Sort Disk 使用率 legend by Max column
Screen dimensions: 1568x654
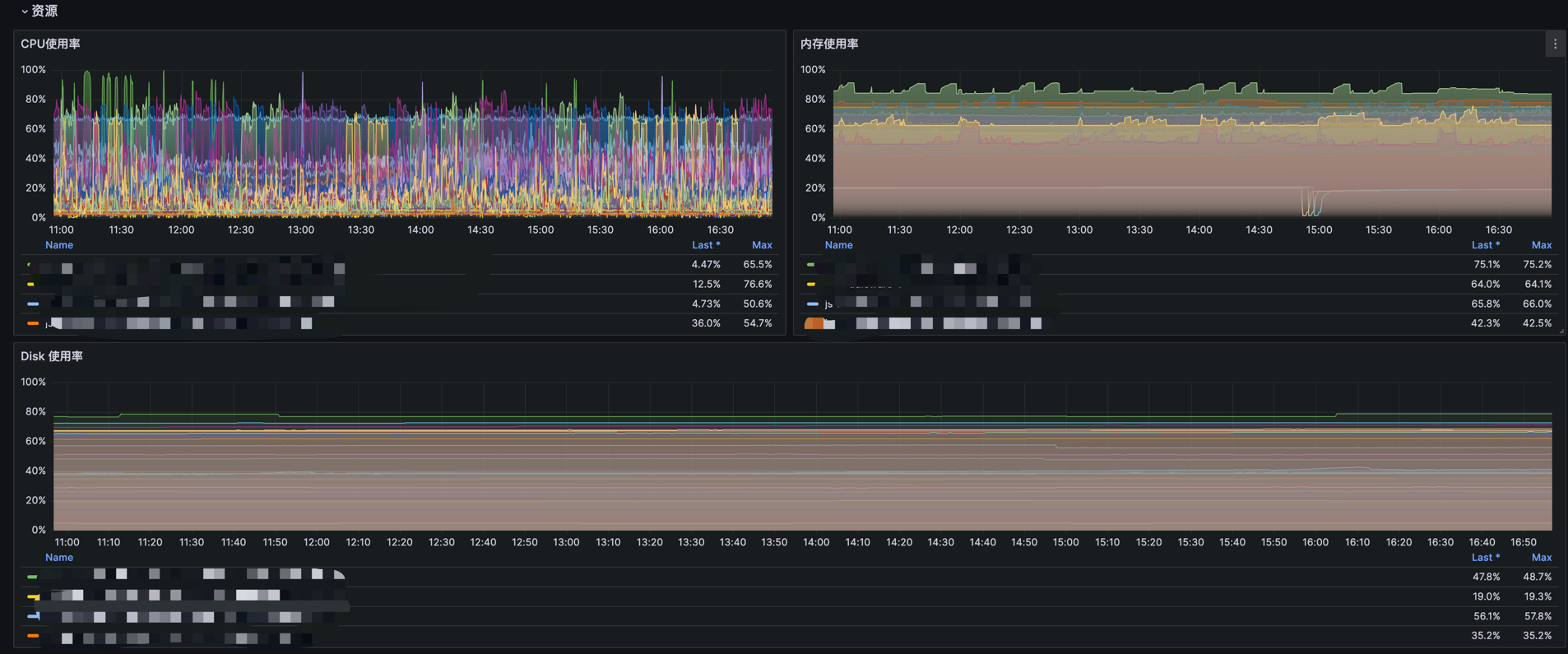tap(1542, 558)
